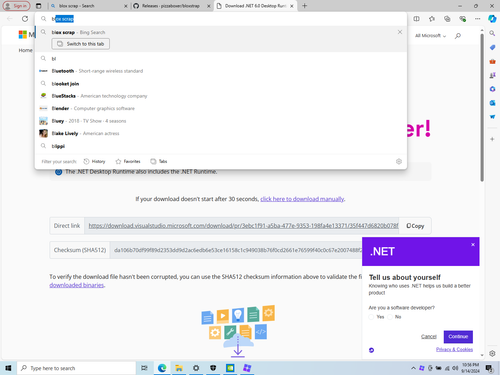Open the sidebar Search icon
This screenshot has width=500, height=375.
492,33
